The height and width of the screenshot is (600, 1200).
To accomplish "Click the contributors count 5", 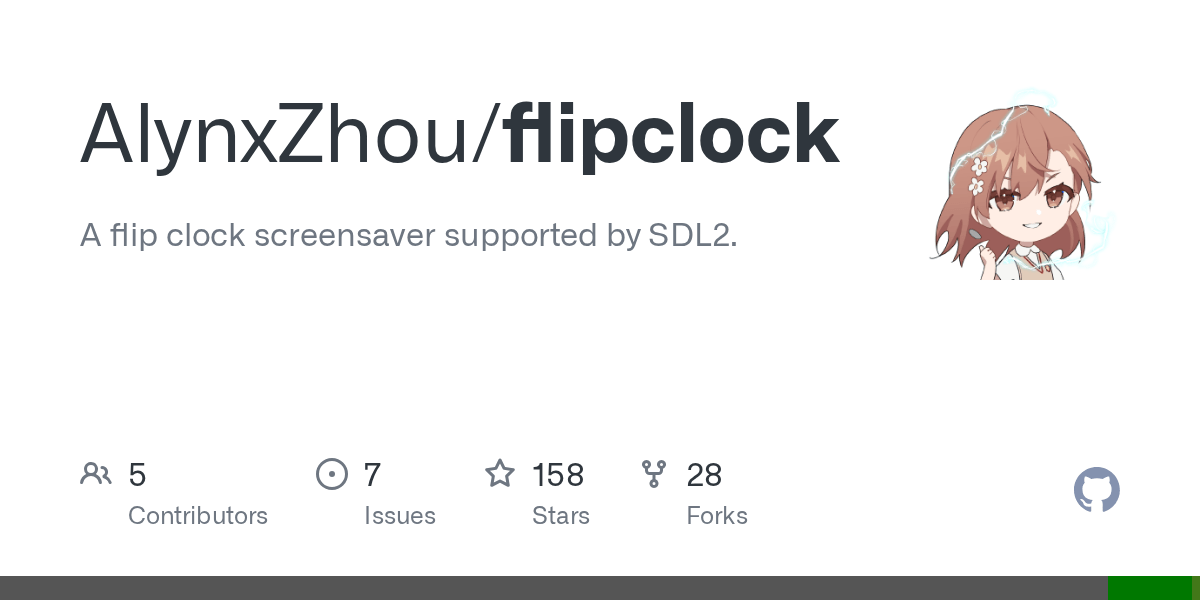I will pos(137,475).
